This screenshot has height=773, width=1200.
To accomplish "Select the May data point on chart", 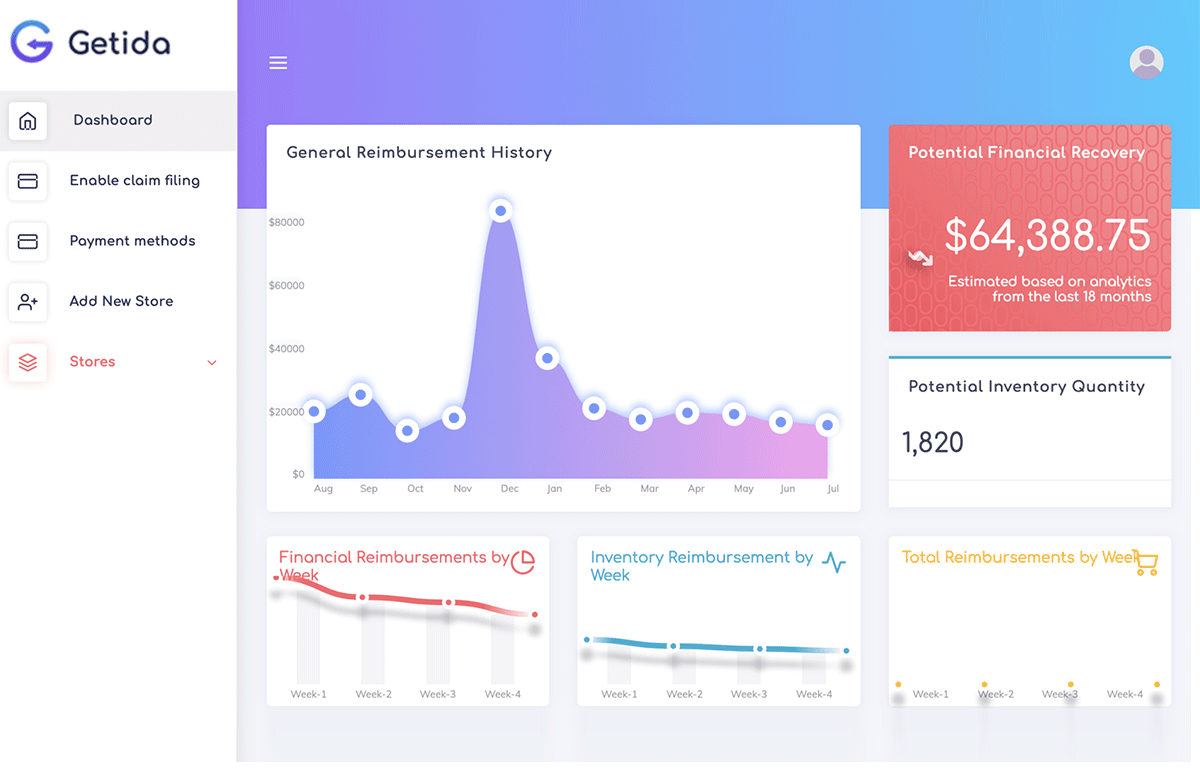I will tap(734, 414).
